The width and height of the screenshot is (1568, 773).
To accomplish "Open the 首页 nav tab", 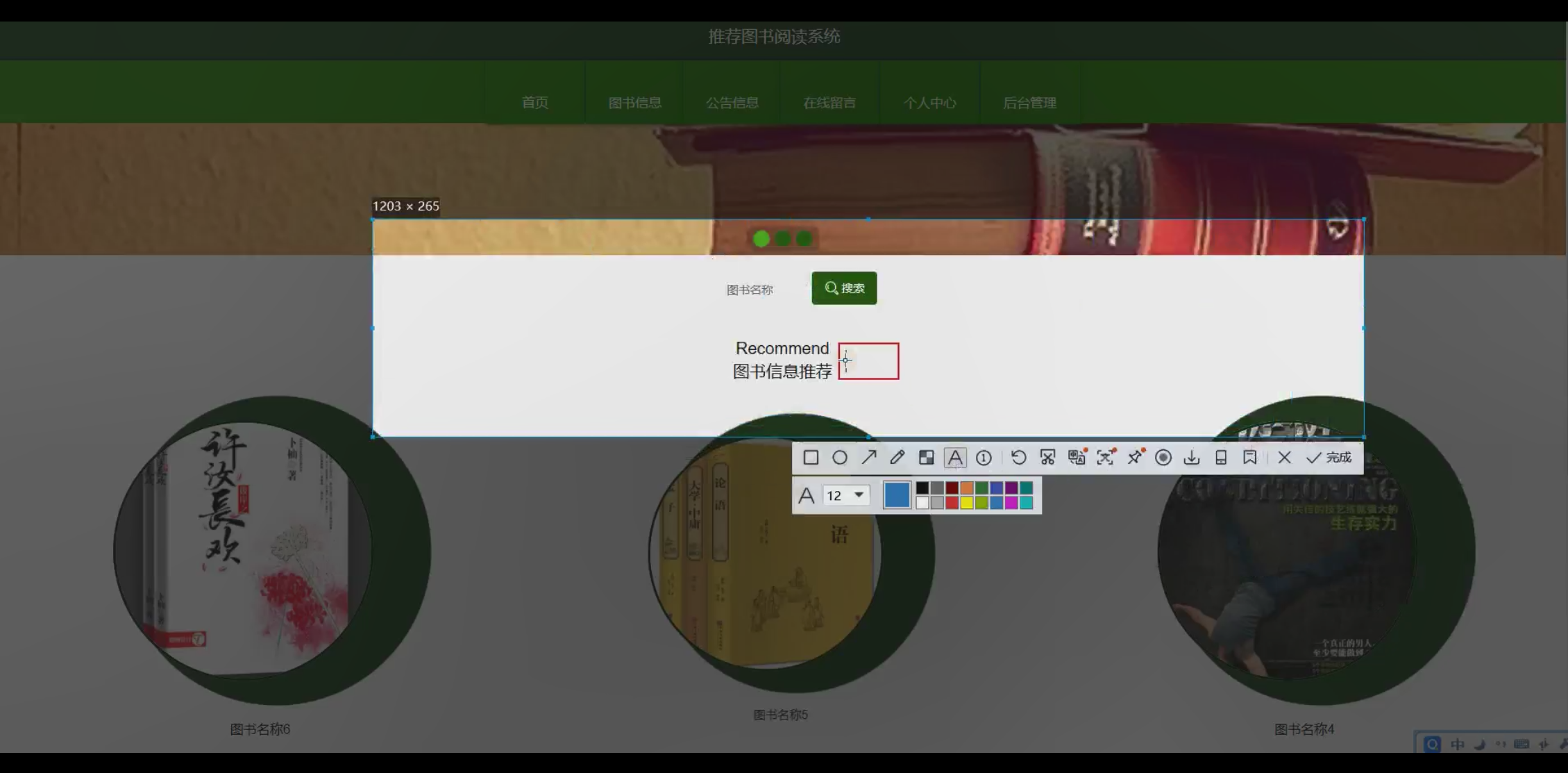I will tap(535, 103).
